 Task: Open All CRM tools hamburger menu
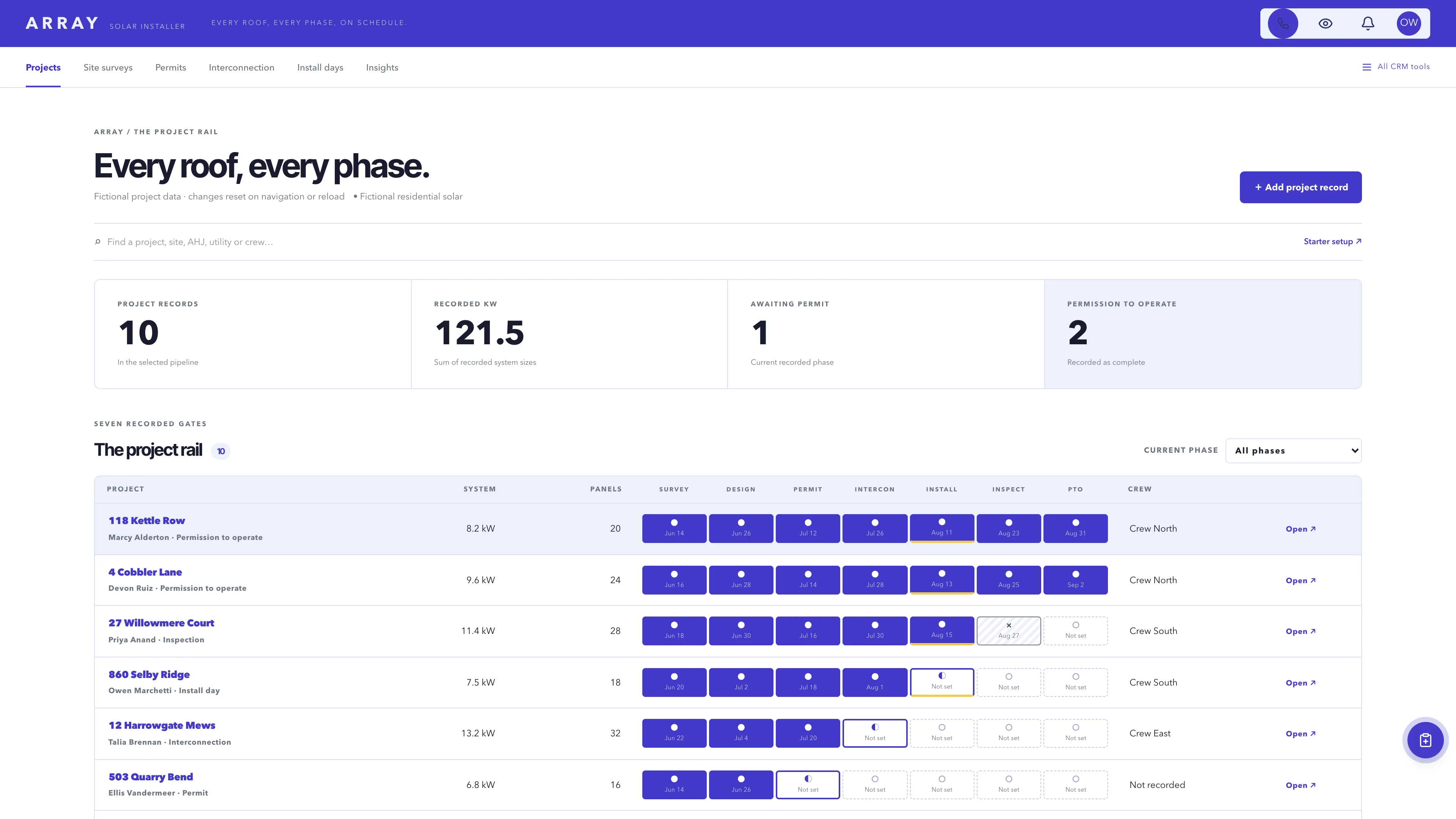(1396, 67)
